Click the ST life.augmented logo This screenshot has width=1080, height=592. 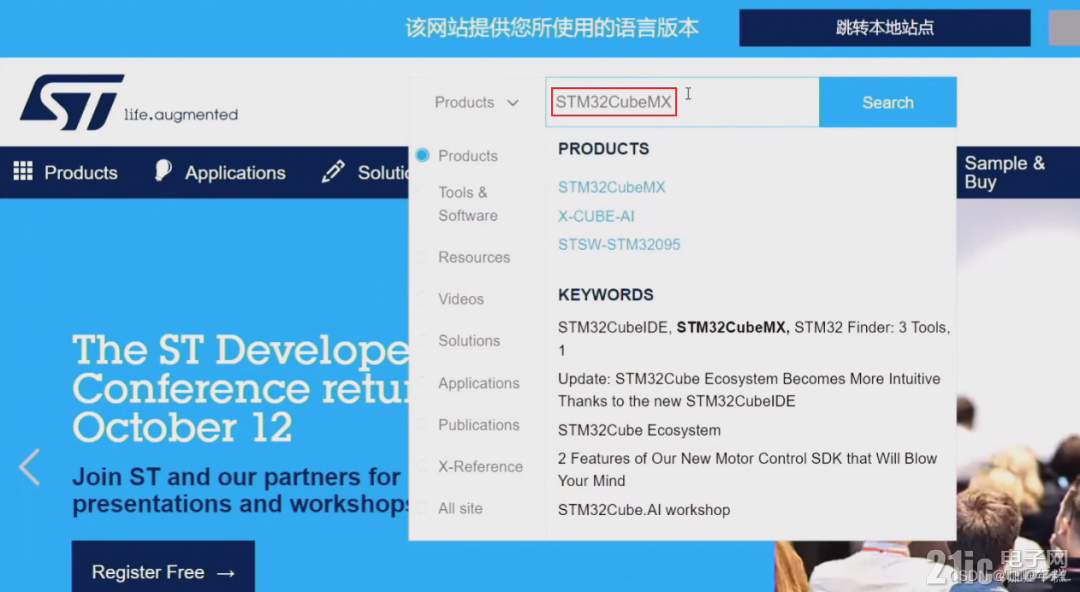pyautogui.click(x=129, y=102)
